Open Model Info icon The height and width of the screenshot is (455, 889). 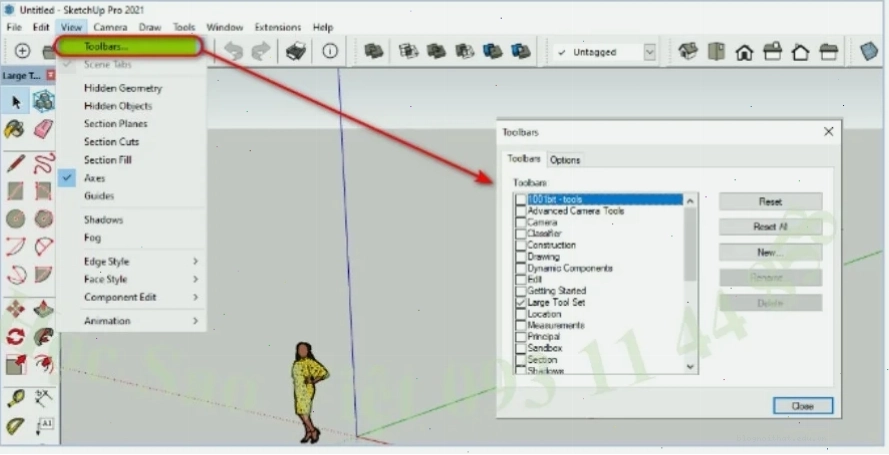[330, 52]
